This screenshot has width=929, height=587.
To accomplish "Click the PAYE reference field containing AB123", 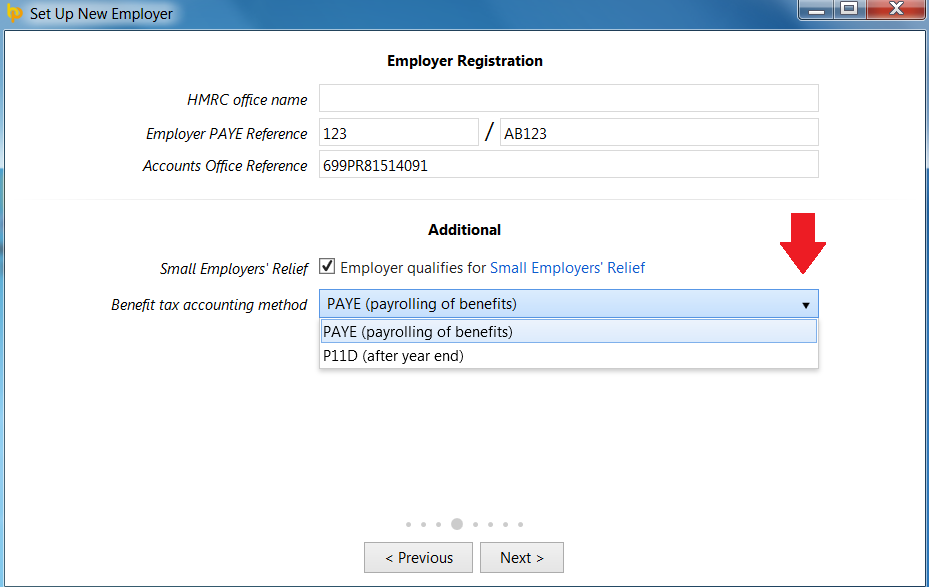I will [x=659, y=133].
